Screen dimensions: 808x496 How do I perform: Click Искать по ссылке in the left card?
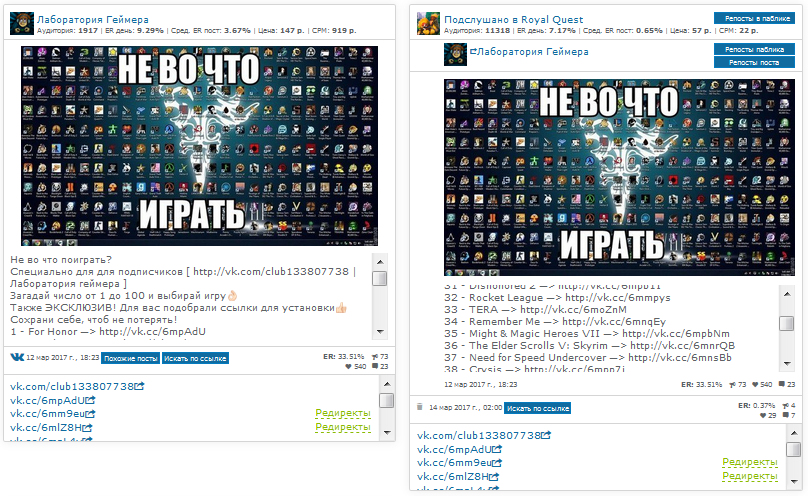pyautogui.click(x=195, y=358)
